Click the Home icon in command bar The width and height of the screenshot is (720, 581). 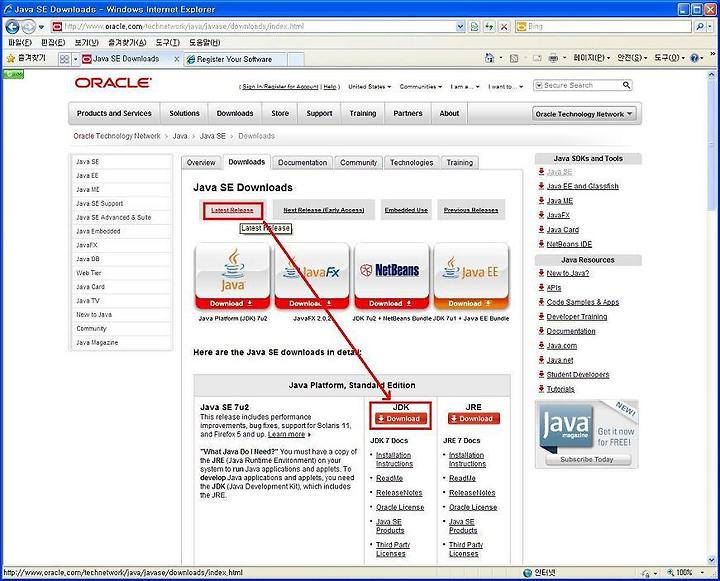coord(489,58)
